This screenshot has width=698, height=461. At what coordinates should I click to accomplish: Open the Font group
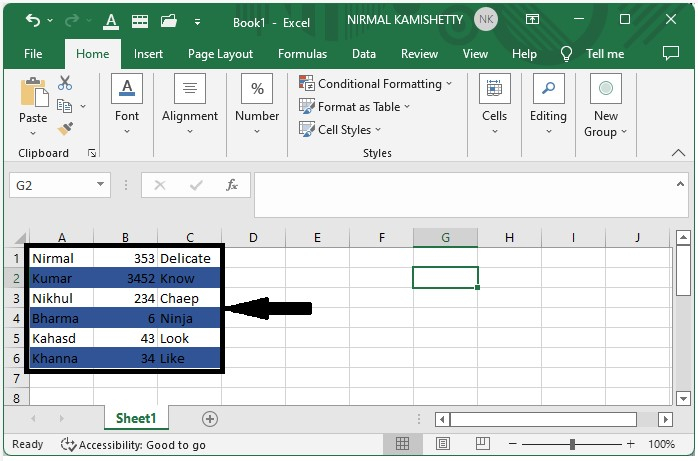click(127, 105)
